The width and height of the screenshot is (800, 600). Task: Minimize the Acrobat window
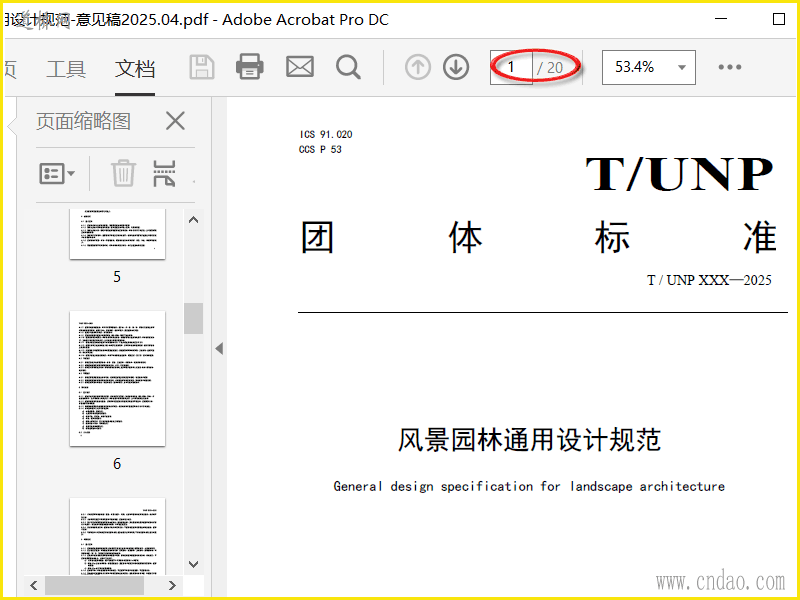(x=721, y=19)
